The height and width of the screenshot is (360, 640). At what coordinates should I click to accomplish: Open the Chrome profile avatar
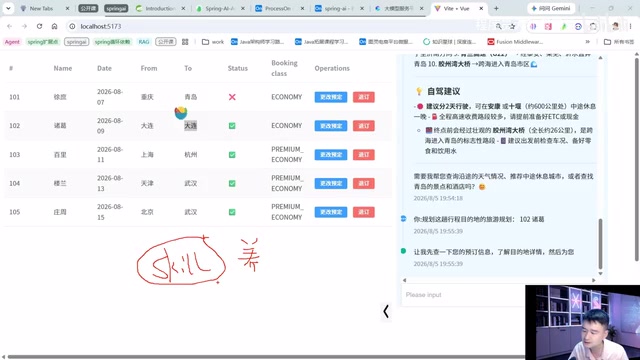(616, 26)
